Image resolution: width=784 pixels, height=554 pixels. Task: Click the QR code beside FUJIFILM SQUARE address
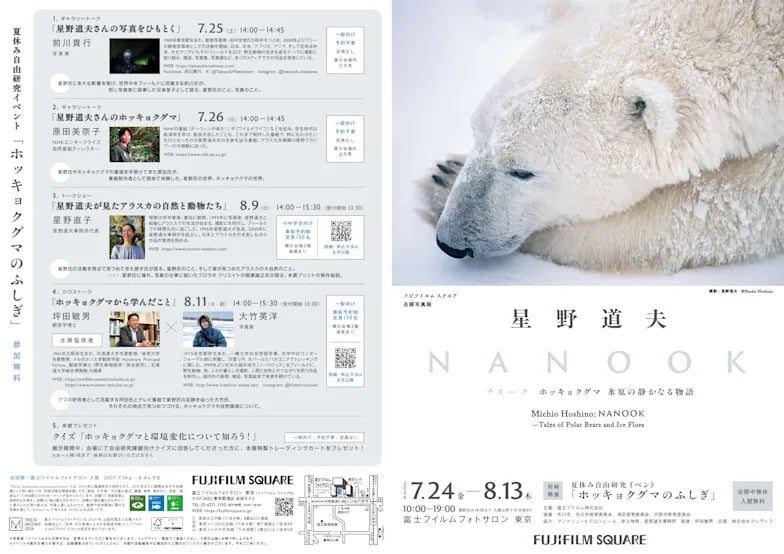(284, 506)
